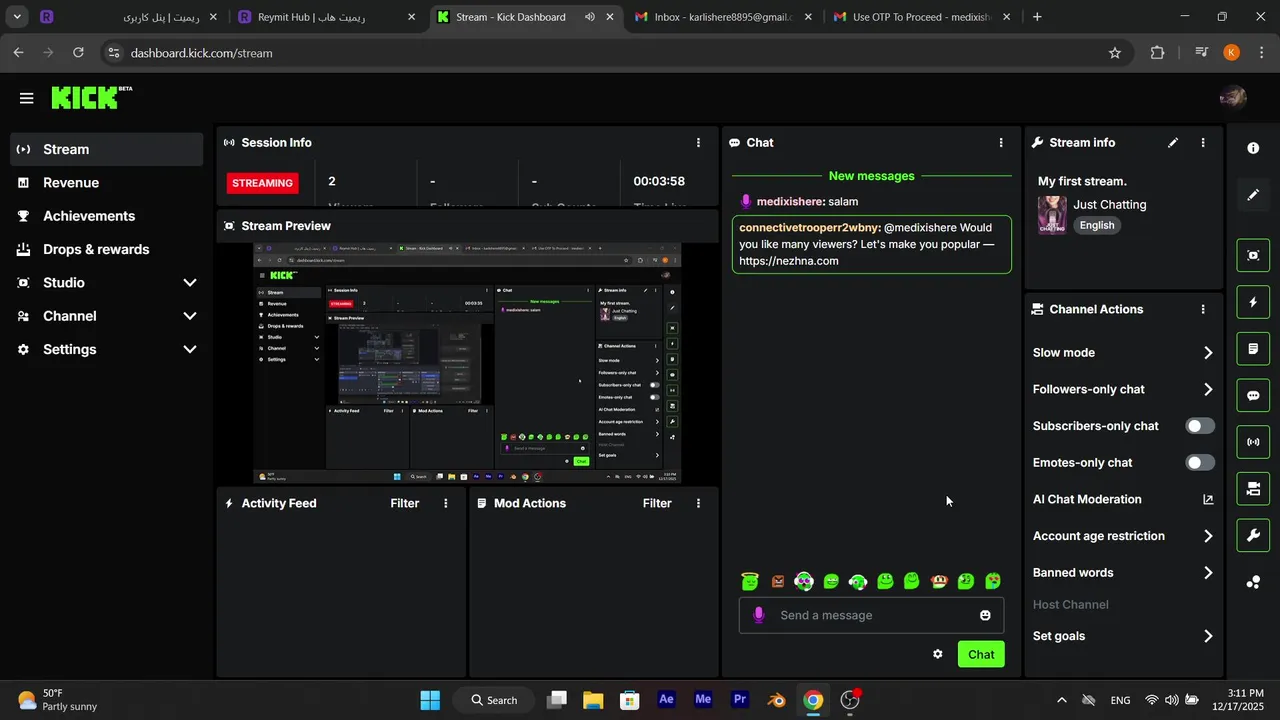Screen dimensions: 1280x720
Task: Go to Drops & rewards in sidebar
Action: 107,249
